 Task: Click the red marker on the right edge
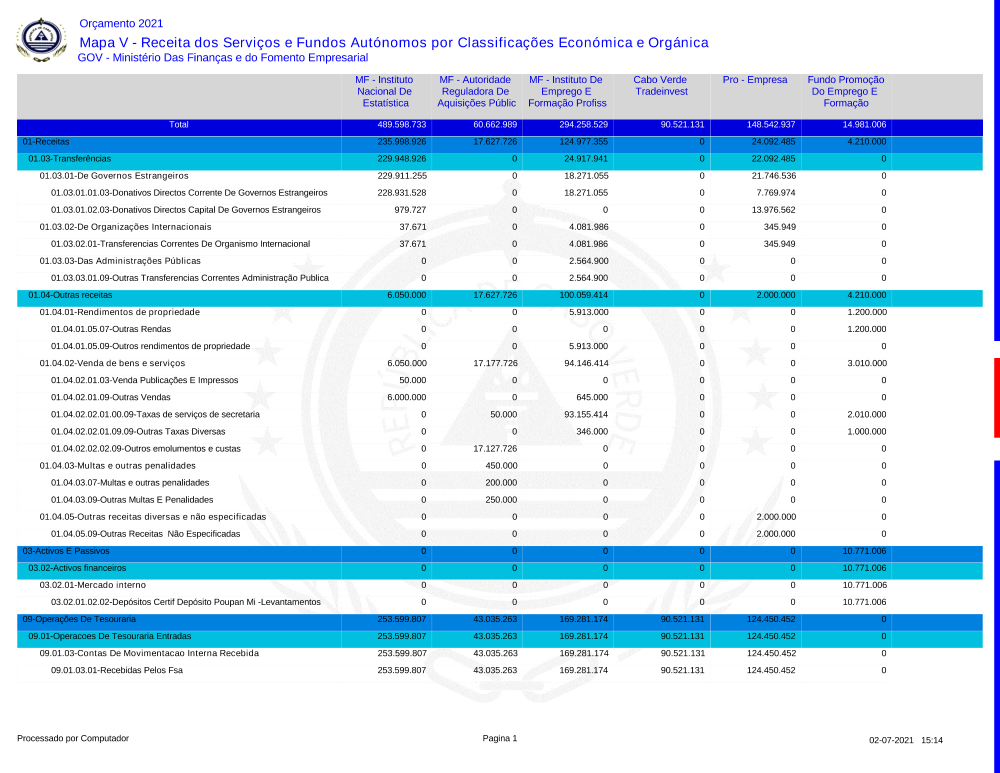(x=996, y=397)
